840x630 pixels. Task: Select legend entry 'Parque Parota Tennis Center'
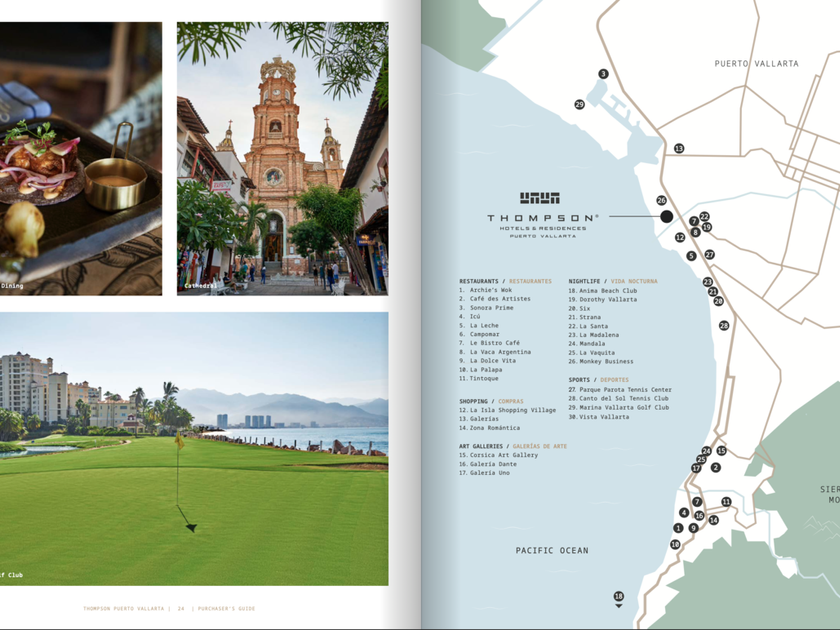(x=620, y=389)
